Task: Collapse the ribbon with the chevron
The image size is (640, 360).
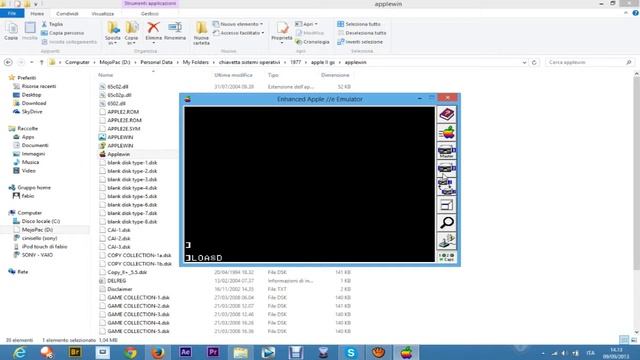Action: pyautogui.click(x=626, y=13)
